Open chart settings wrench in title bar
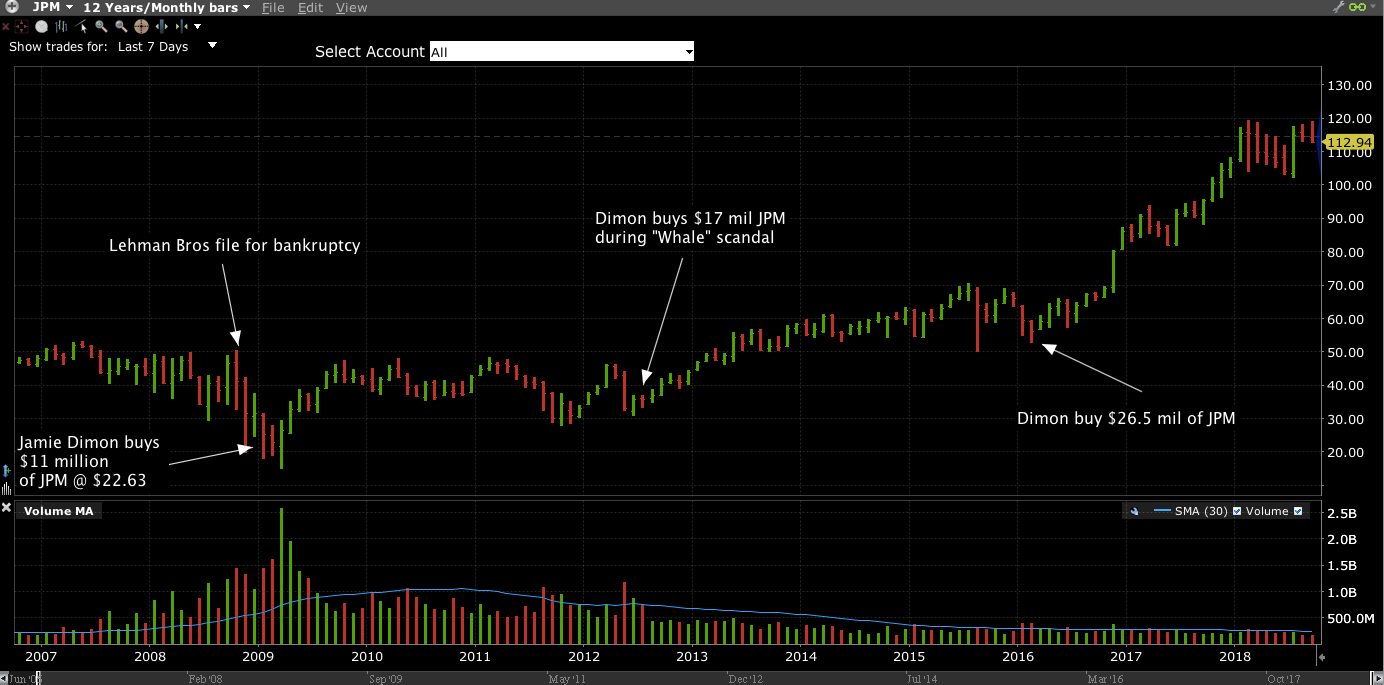Viewport: 1384px width, 685px height. pyautogui.click(x=1340, y=7)
